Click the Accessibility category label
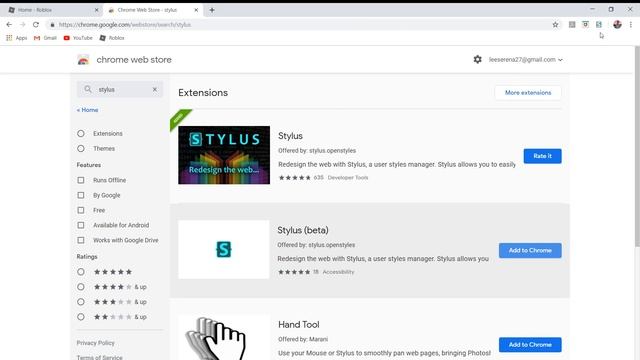 (x=338, y=272)
